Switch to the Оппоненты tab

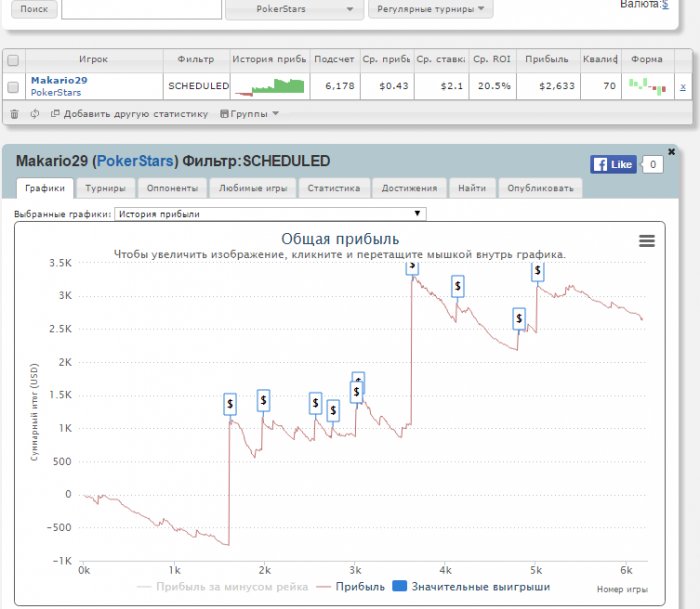pyautogui.click(x=172, y=188)
